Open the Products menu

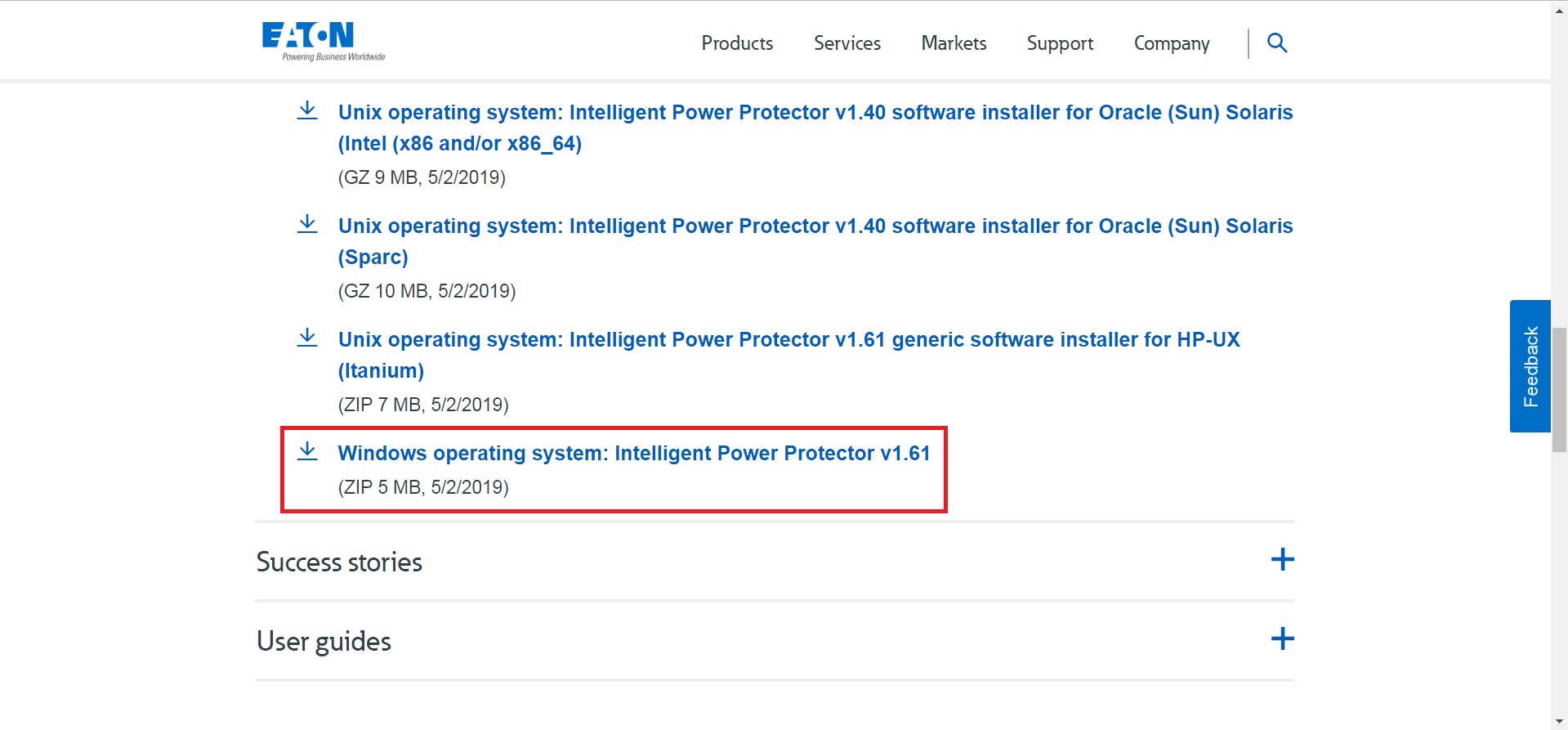click(x=737, y=43)
